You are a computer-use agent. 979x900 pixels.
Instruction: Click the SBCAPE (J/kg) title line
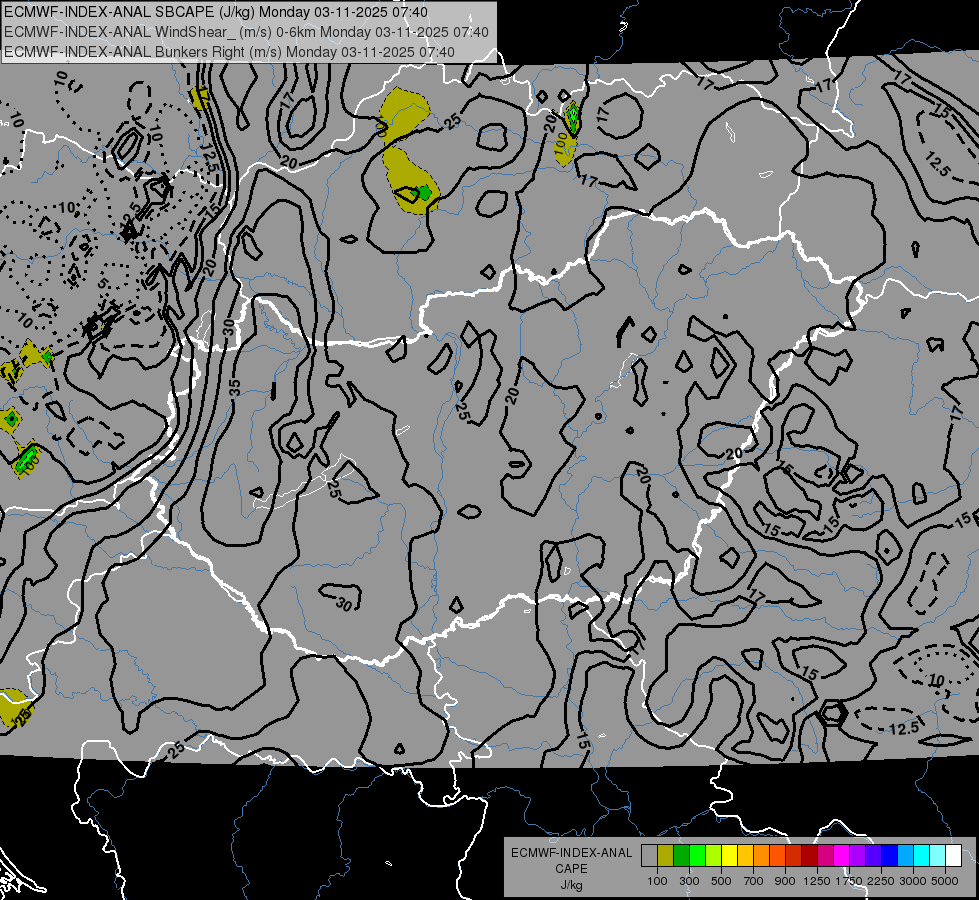pos(216,12)
